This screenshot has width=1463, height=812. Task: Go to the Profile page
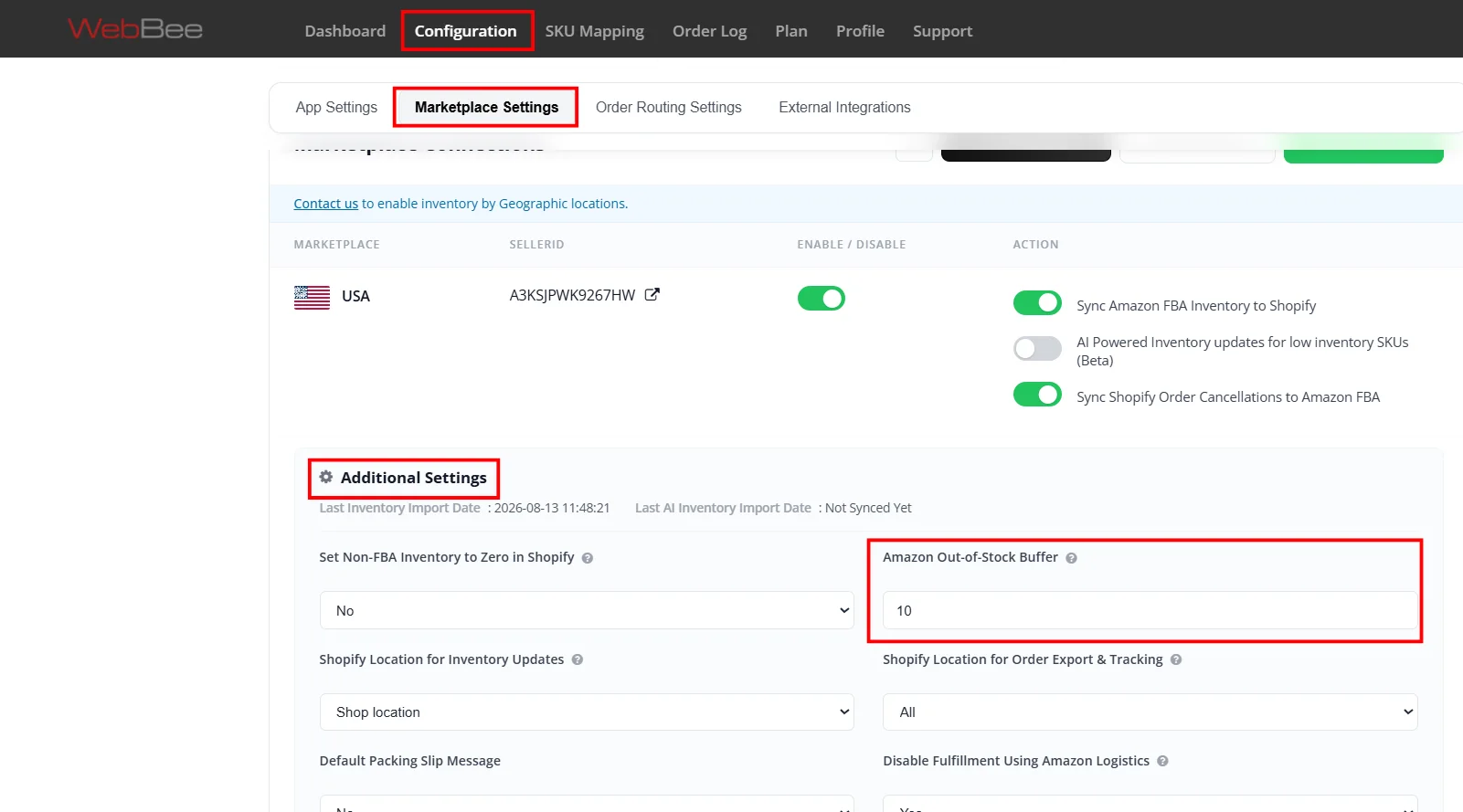[860, 31]
